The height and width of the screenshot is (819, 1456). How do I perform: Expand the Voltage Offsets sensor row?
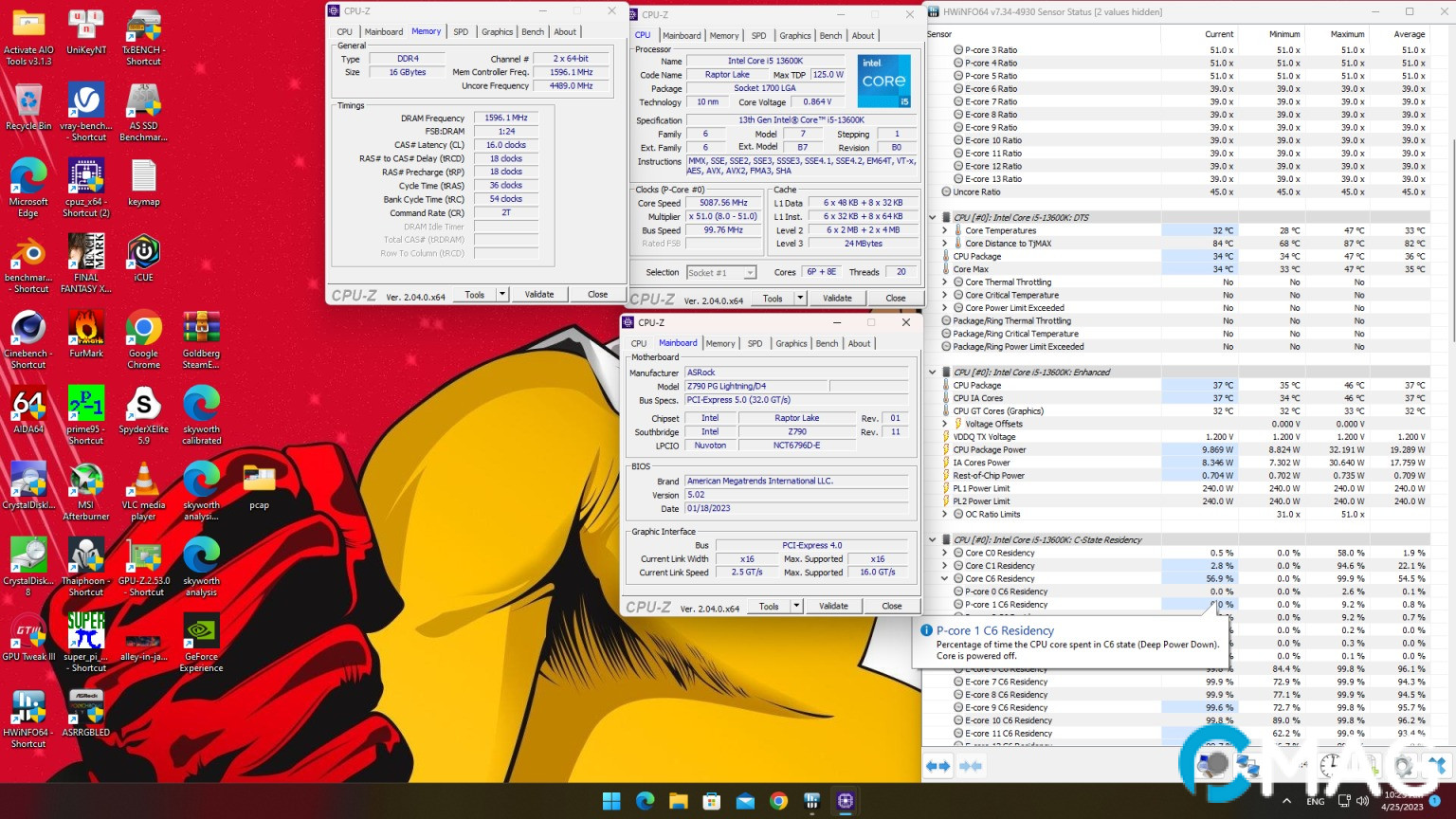[x=945, y=424]
